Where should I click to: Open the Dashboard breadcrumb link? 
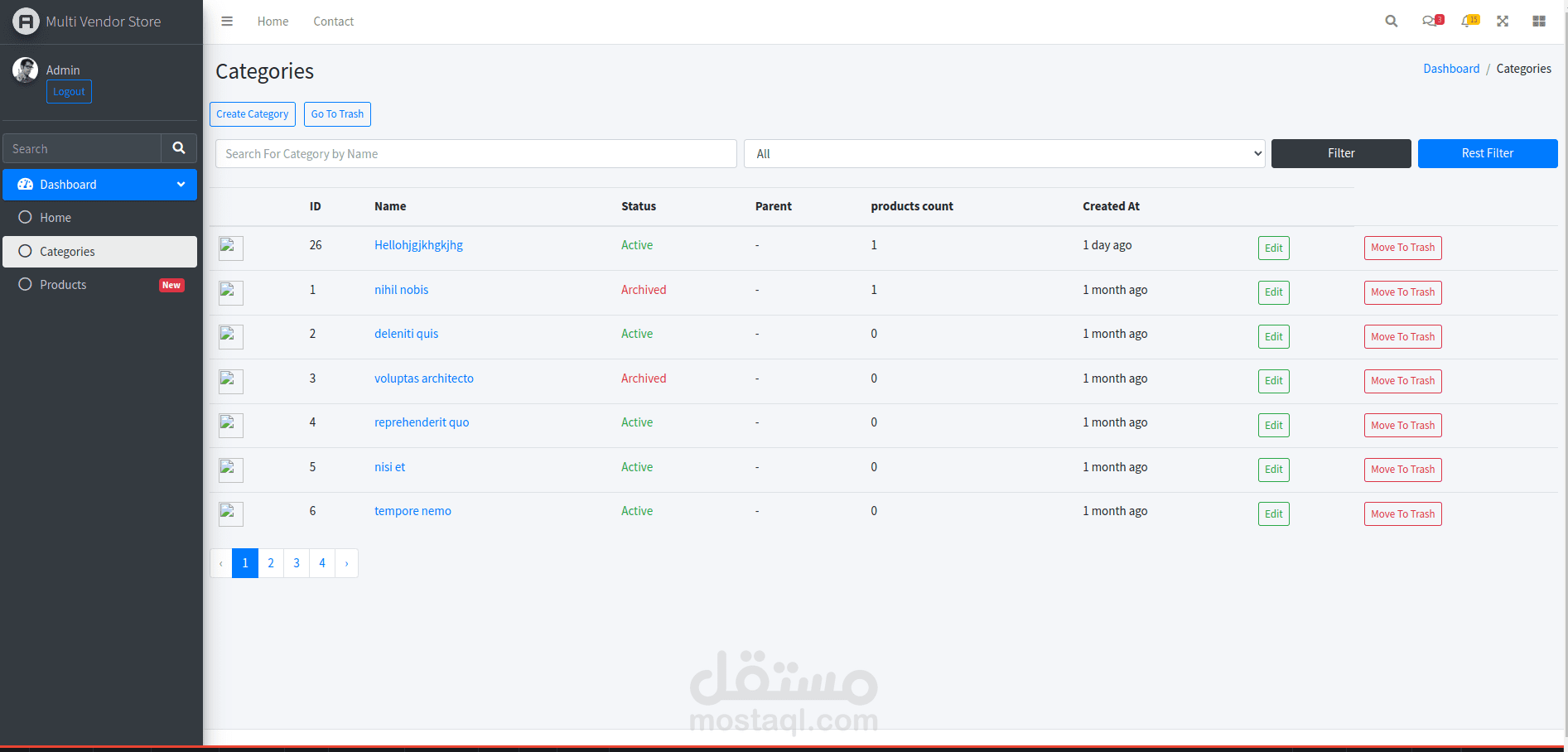[1451, 69]
